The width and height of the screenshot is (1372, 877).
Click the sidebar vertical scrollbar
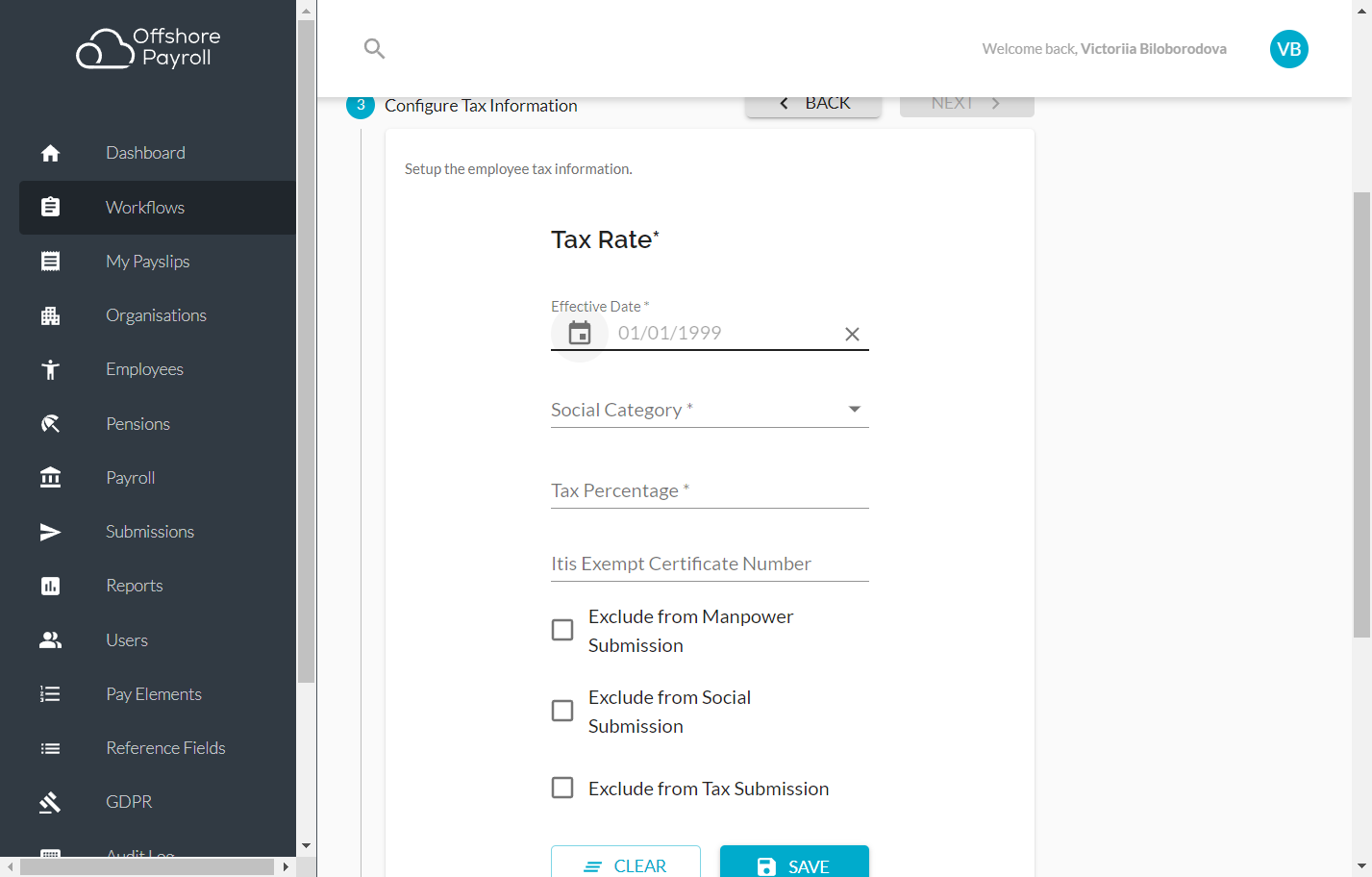click(x=306, y=351)
